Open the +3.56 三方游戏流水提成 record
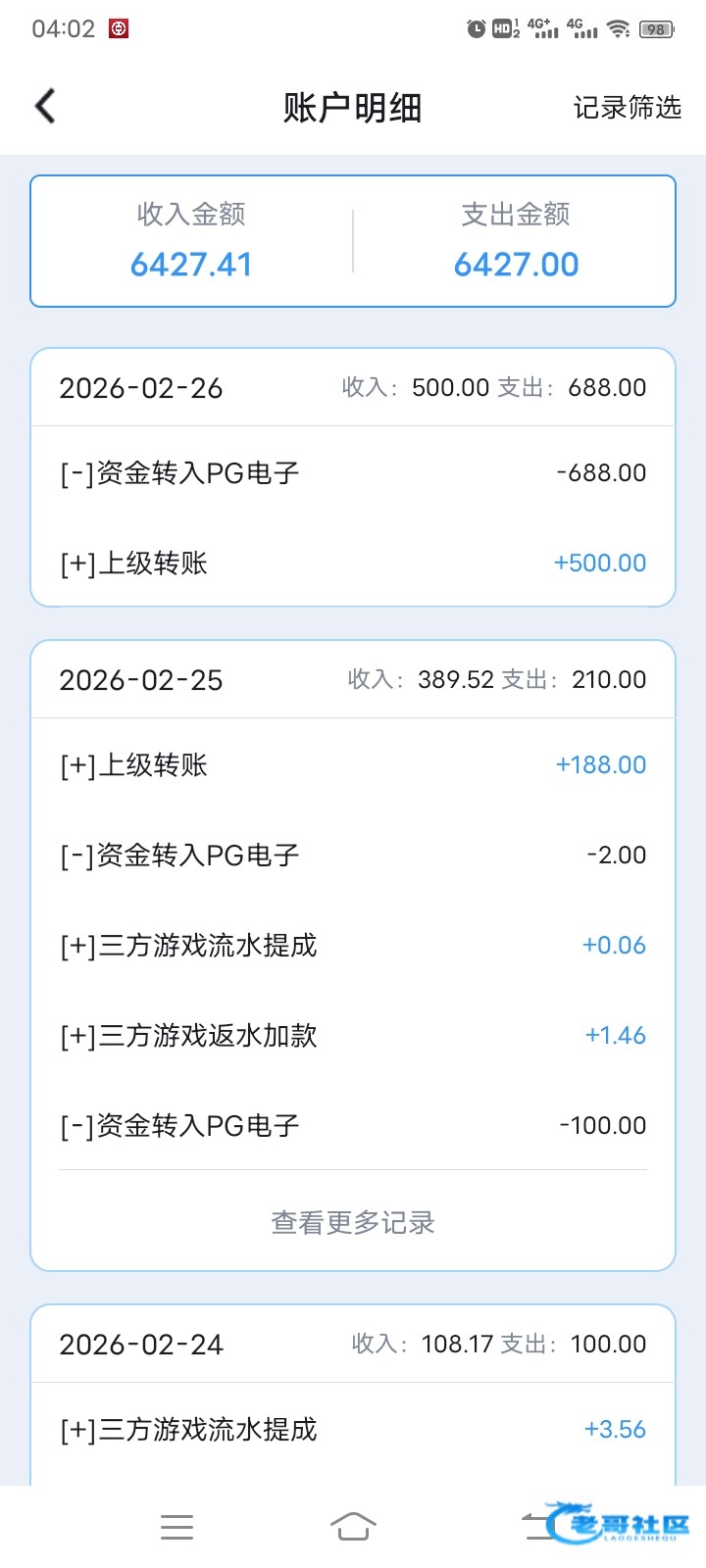 point(353,1430)
